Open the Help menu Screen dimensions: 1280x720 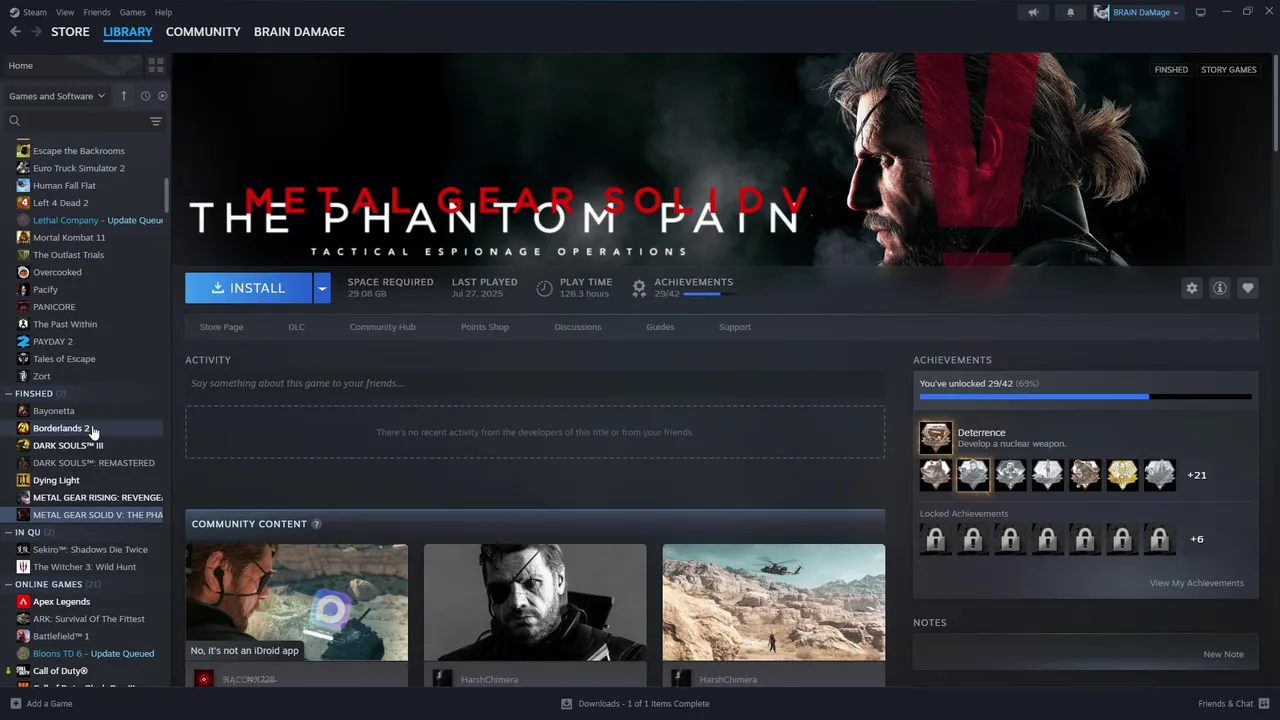(x=163, y=12)
